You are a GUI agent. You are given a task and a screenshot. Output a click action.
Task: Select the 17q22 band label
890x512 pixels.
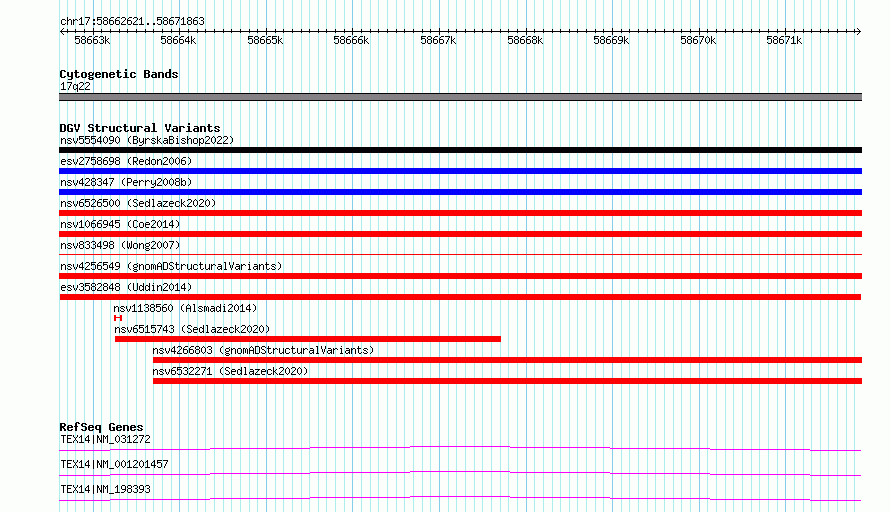(75, 86)
